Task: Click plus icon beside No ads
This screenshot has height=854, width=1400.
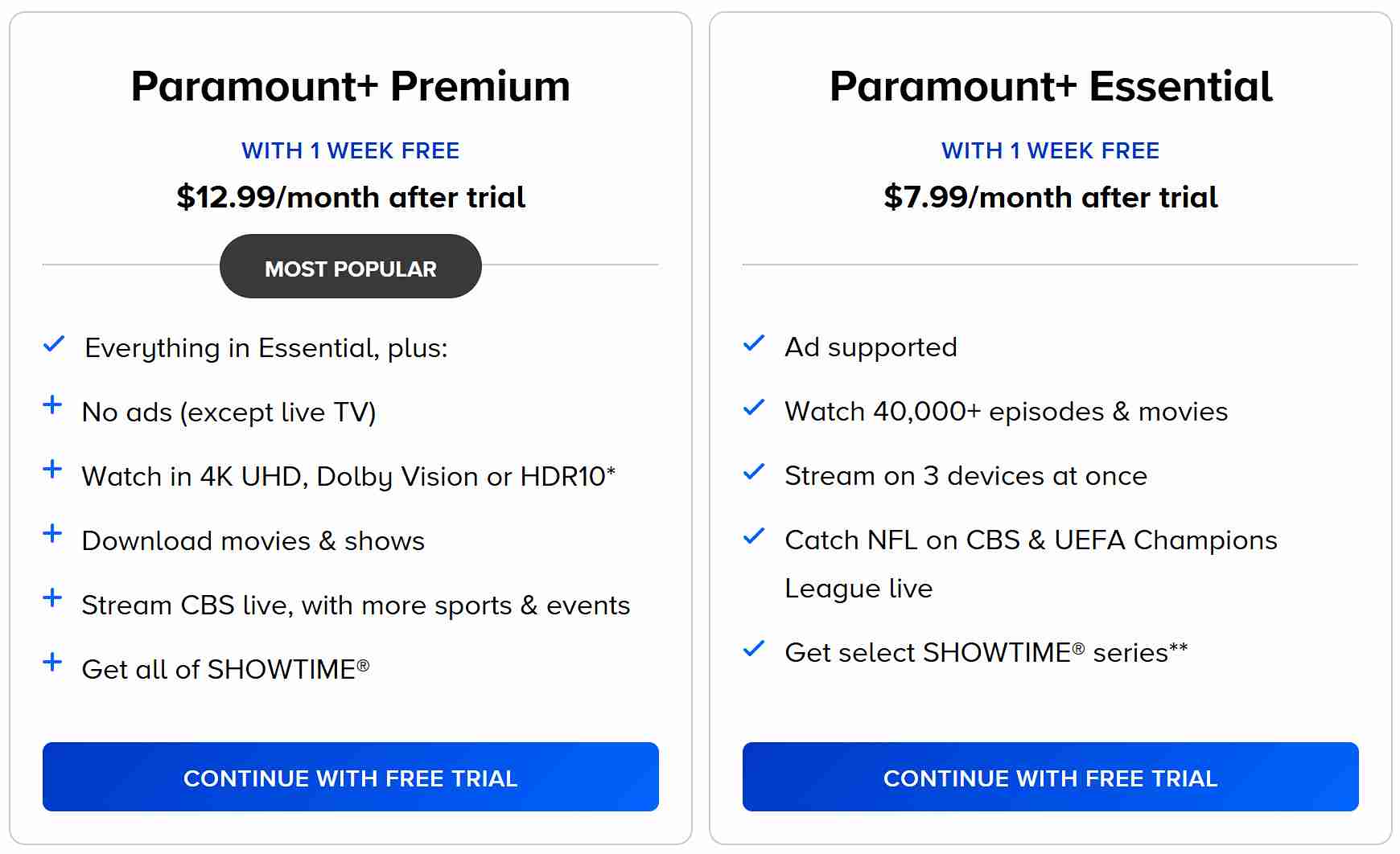Action: pyautogui.click(x=52, y=404)
